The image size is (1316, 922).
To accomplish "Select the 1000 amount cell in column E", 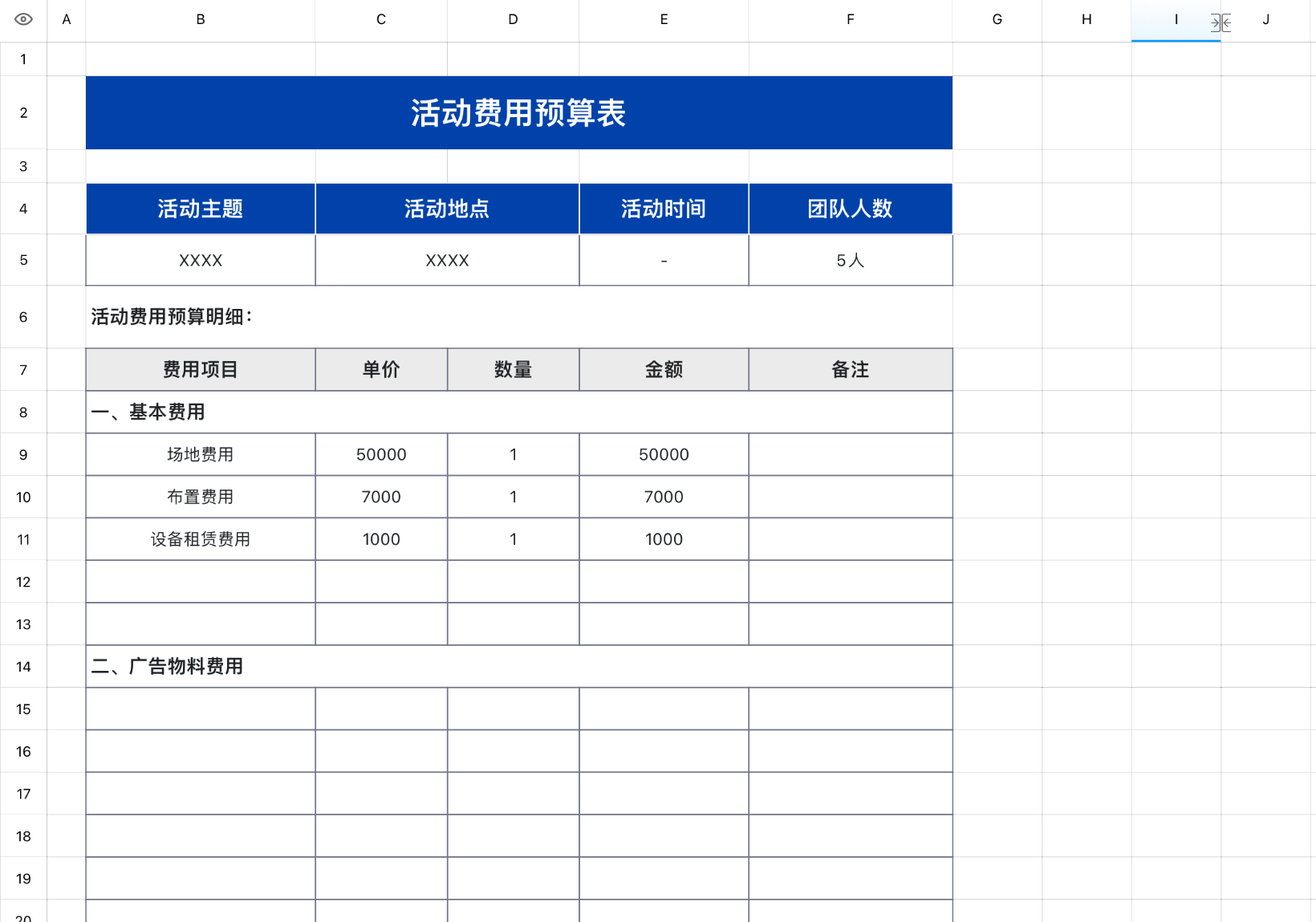I will [664, 539].
